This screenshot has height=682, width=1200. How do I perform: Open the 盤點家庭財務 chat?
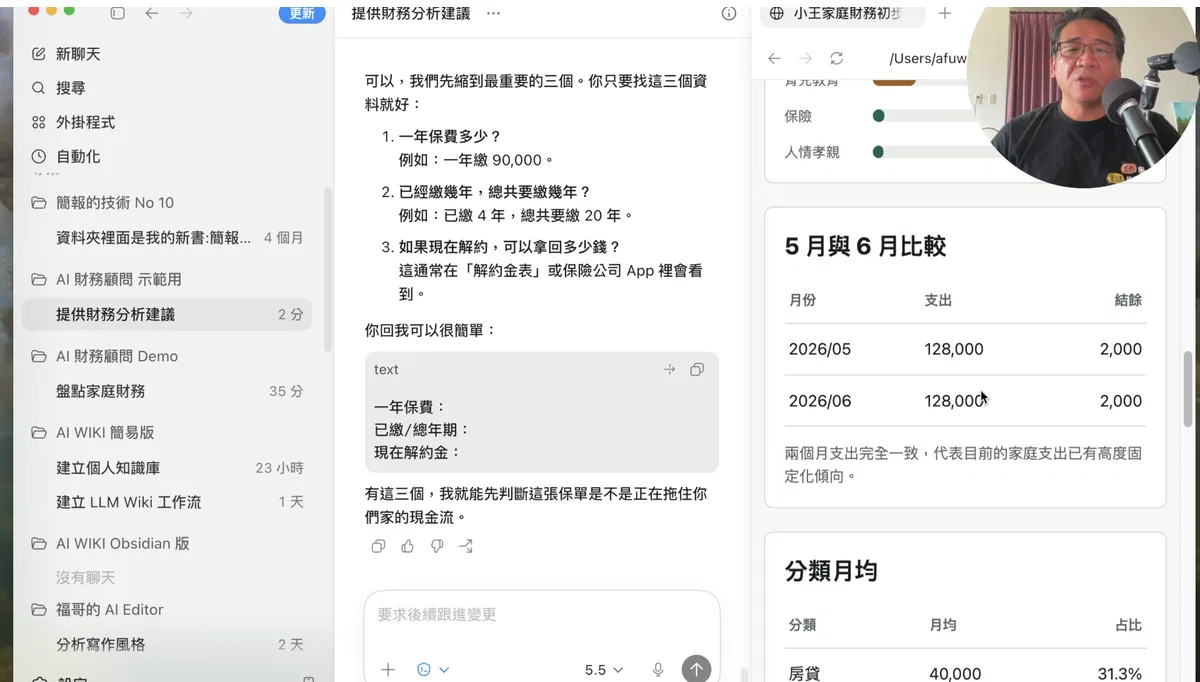coord(167,391)
